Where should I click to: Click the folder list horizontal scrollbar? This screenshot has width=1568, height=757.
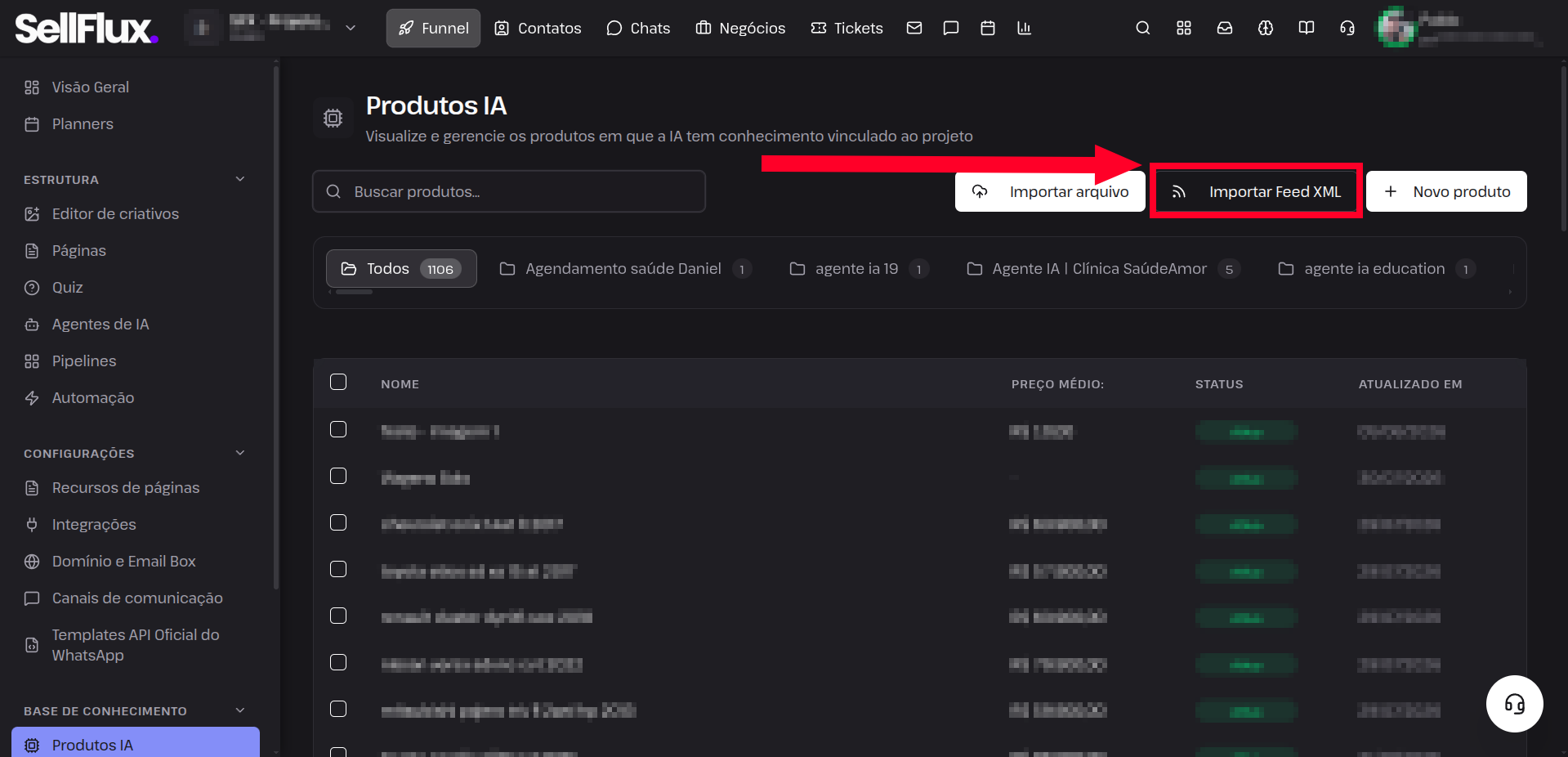(355, 292)
